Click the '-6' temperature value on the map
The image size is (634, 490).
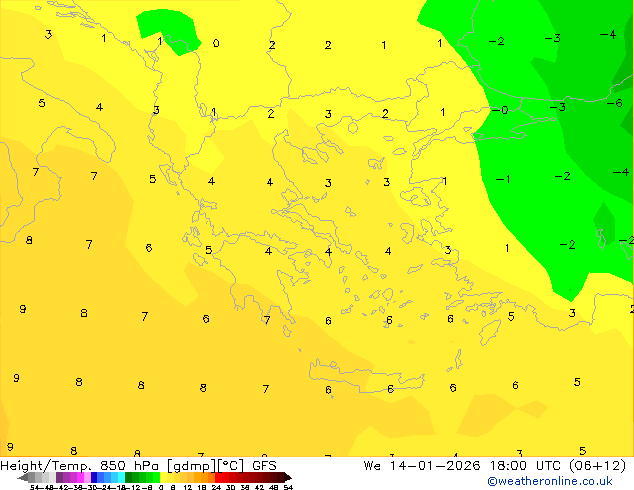pyautogui.click(x=615, y=103)
